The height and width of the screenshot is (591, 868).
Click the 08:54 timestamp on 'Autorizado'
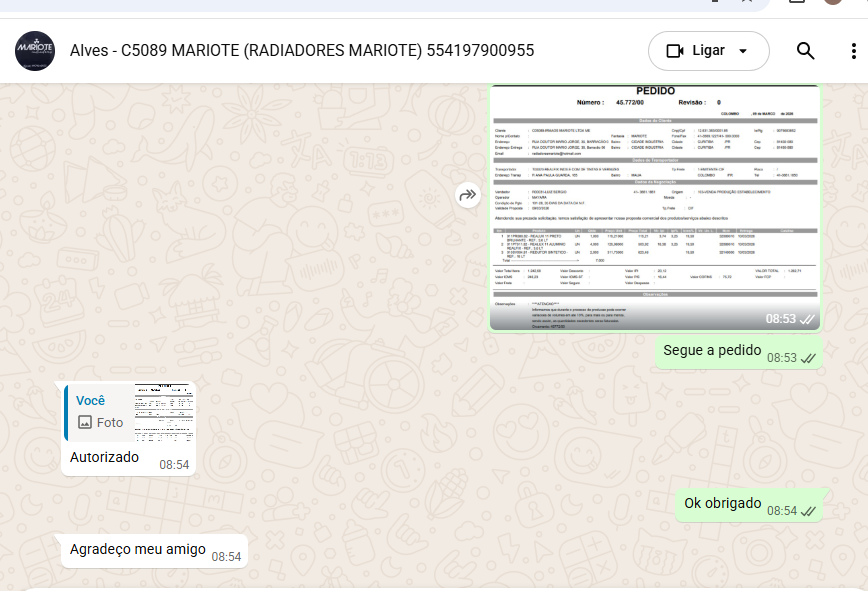(174, 464)
